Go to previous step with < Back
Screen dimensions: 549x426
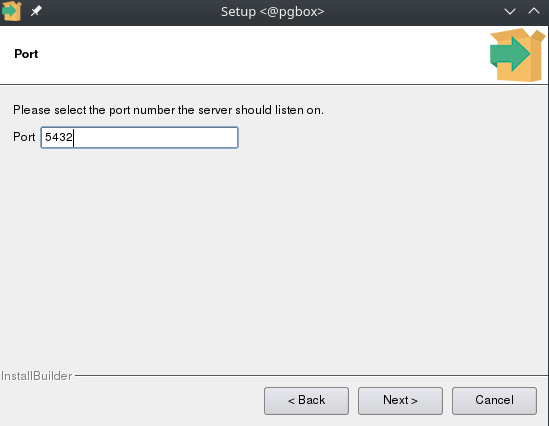[x=306, y=400]
